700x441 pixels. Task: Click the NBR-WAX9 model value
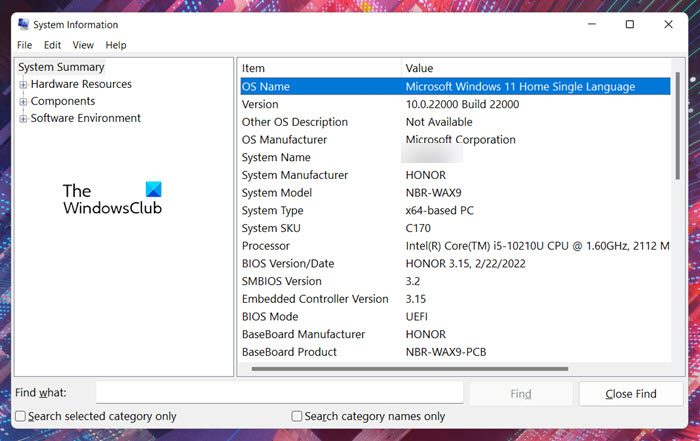pyautogui.click(x=433, y=193)
